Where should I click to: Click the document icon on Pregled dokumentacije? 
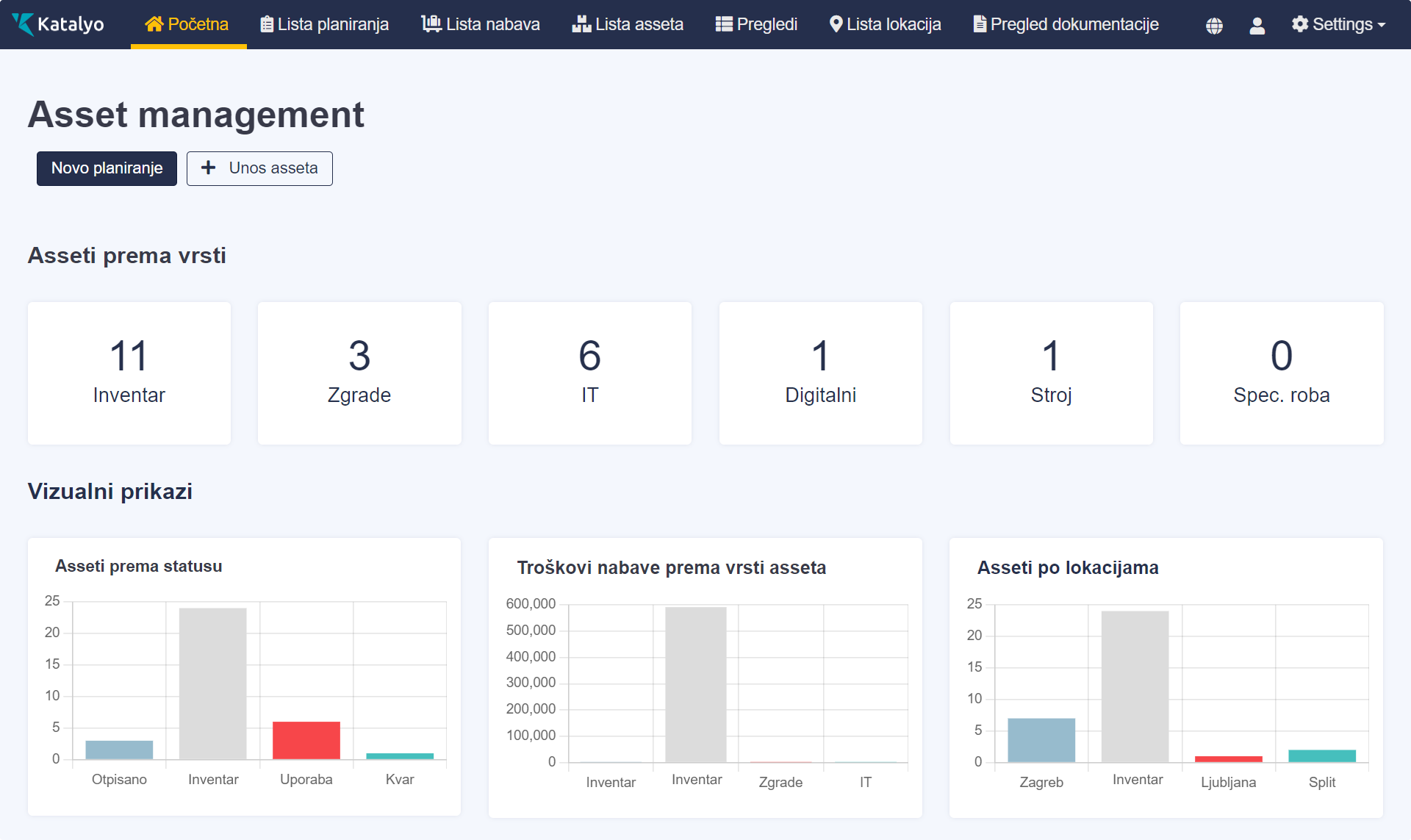pos(980,24)
